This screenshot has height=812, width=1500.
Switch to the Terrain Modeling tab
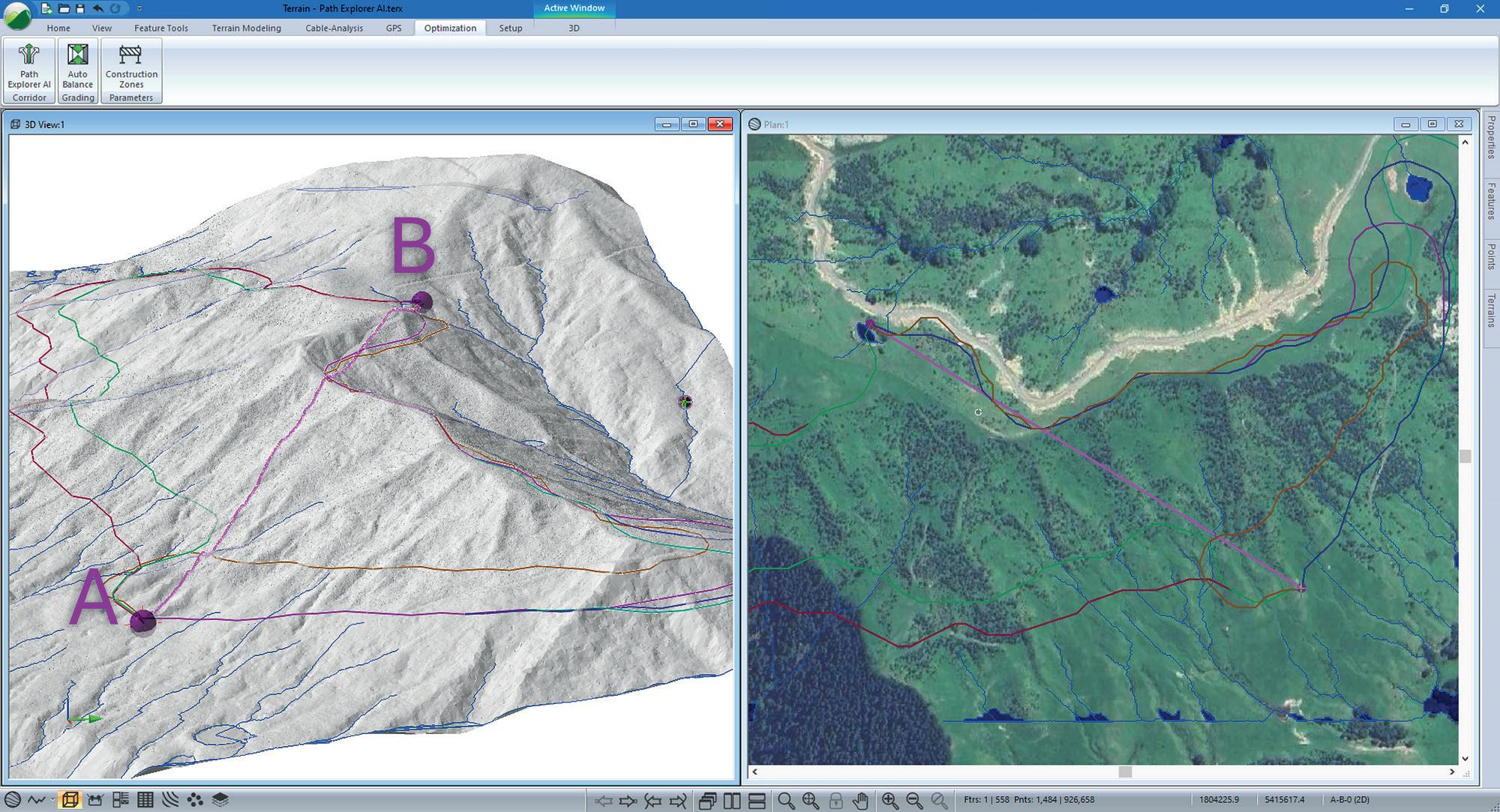pos(246,28)
